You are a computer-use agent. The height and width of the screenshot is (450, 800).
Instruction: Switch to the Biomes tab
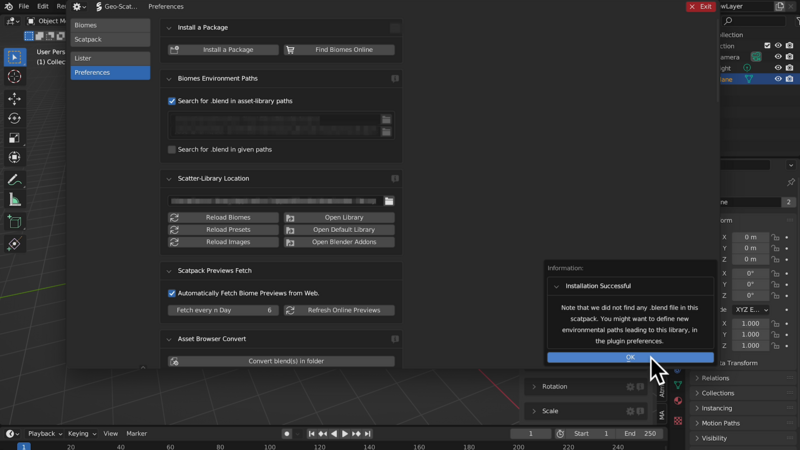coord(110,25)
